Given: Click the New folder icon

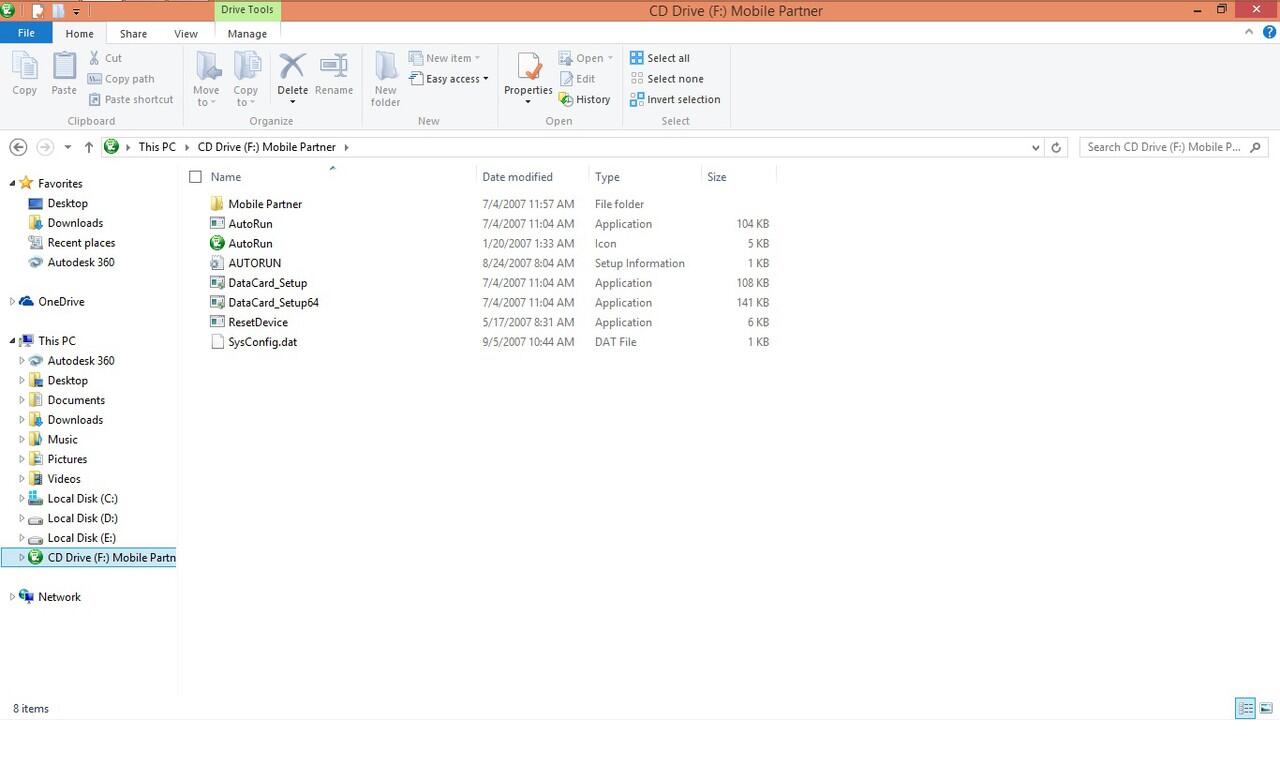Looking at the screenshot, I should 386,66.
